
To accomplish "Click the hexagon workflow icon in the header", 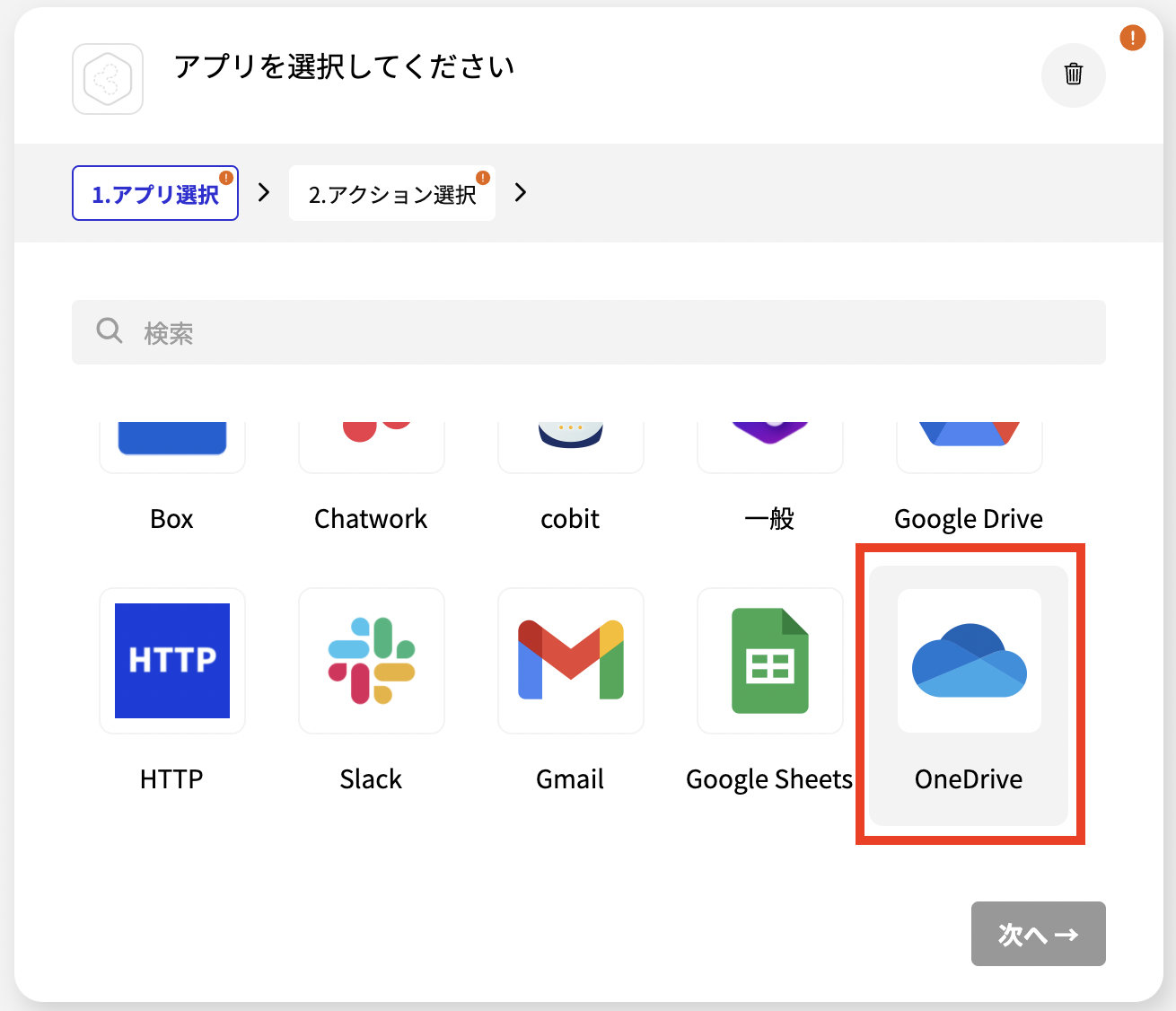I will 107,79.
